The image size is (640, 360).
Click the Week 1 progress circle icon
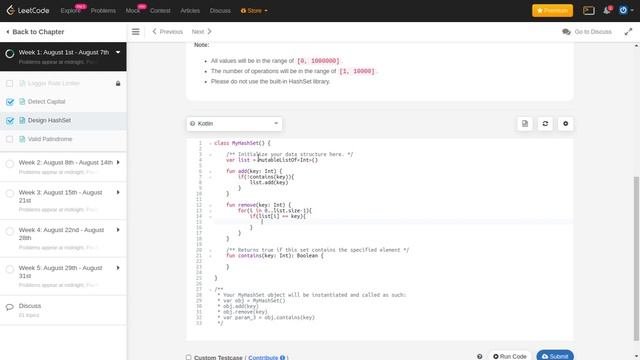pos(10,53)
